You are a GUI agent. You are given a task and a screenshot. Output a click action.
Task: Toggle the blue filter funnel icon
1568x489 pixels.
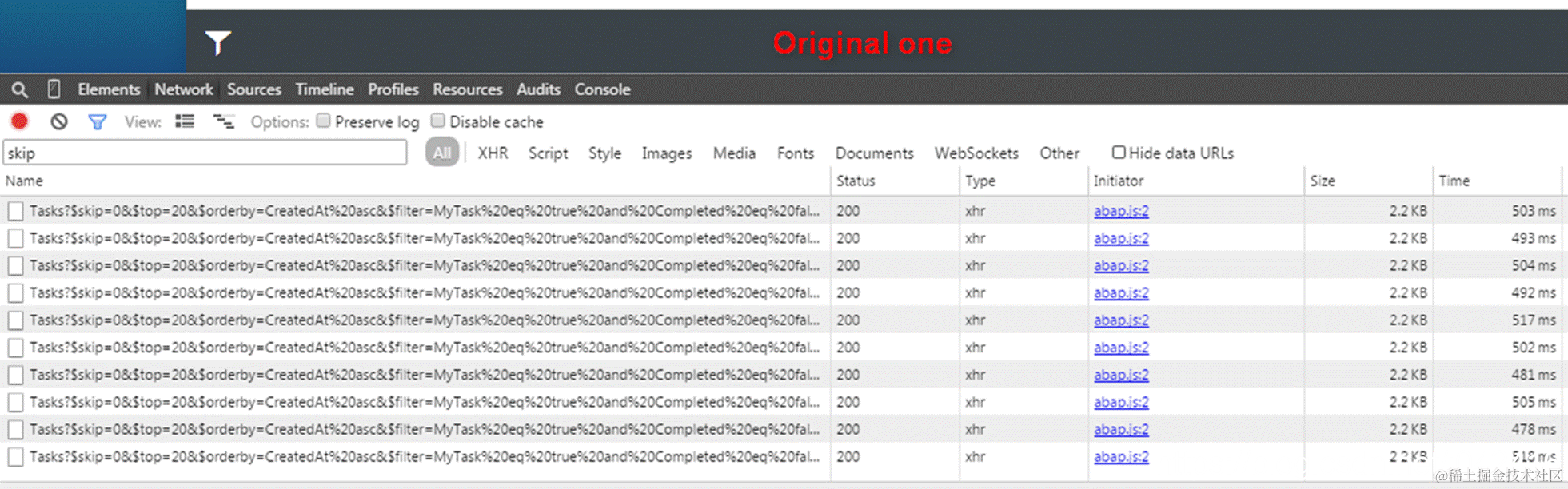[x=98, y=121]
